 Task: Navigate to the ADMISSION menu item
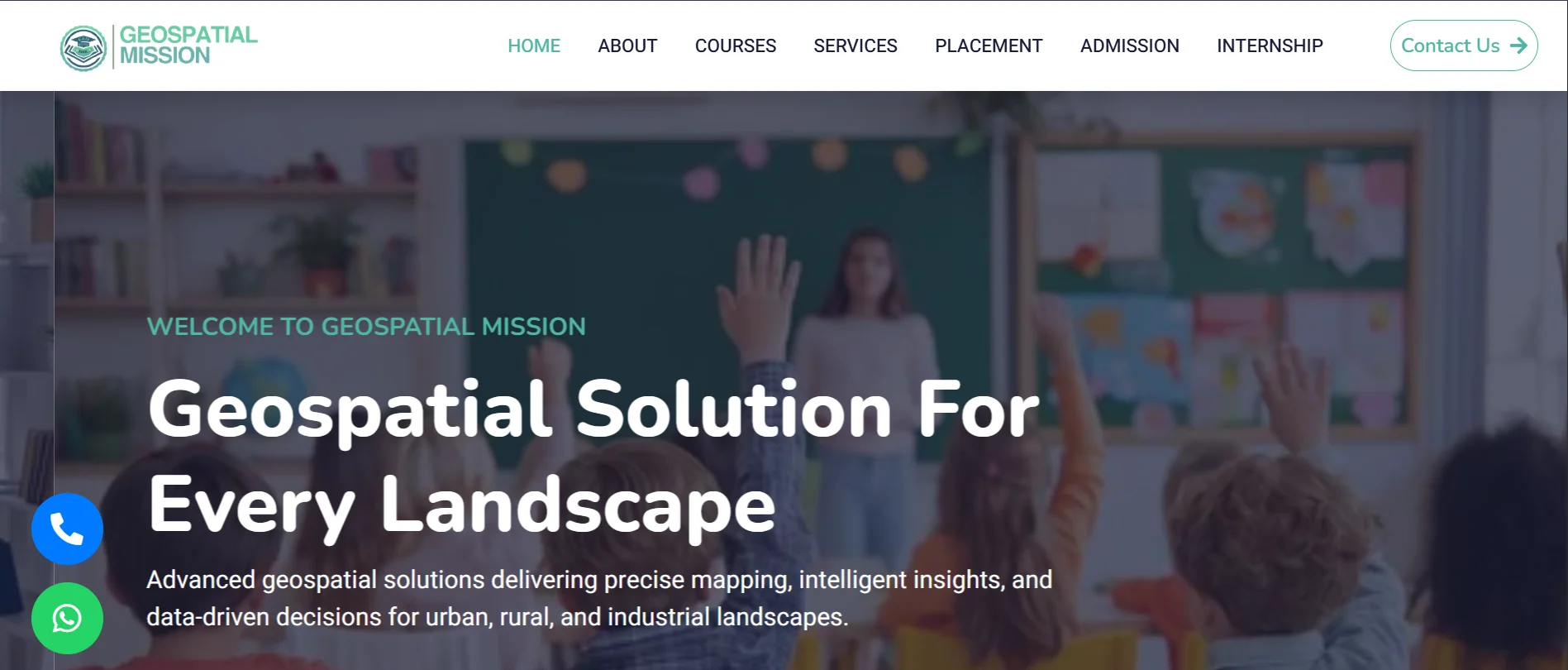click(x=1130, y=45)
